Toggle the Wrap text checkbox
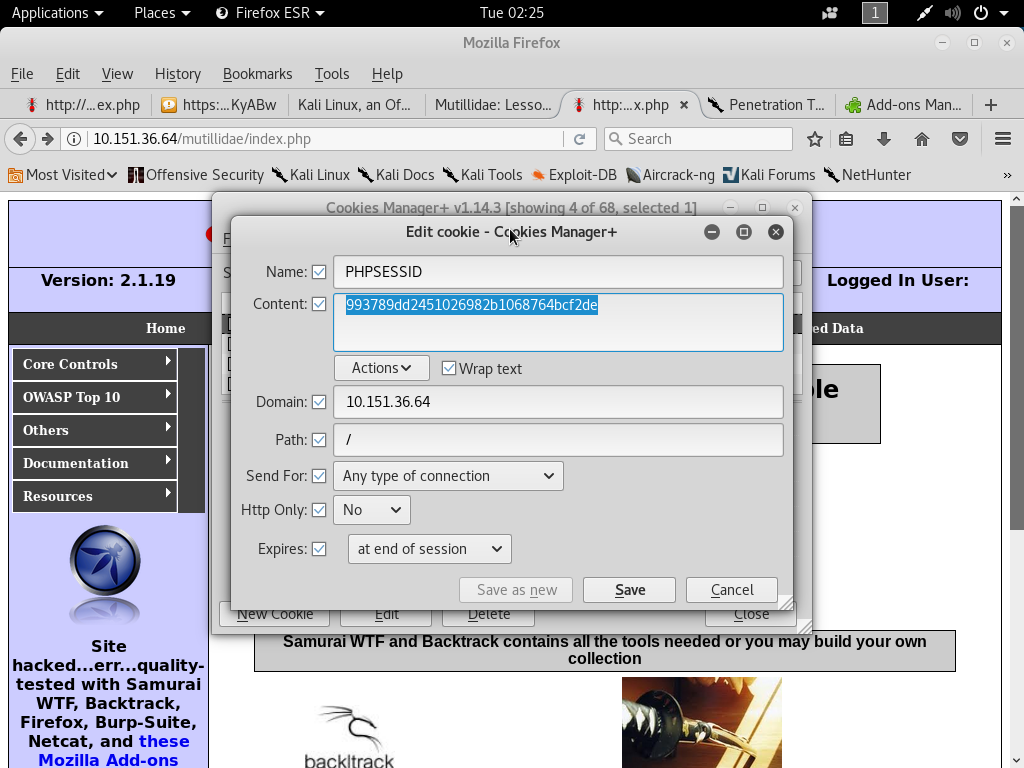The image size is (1024, 768). click(449, 369)
